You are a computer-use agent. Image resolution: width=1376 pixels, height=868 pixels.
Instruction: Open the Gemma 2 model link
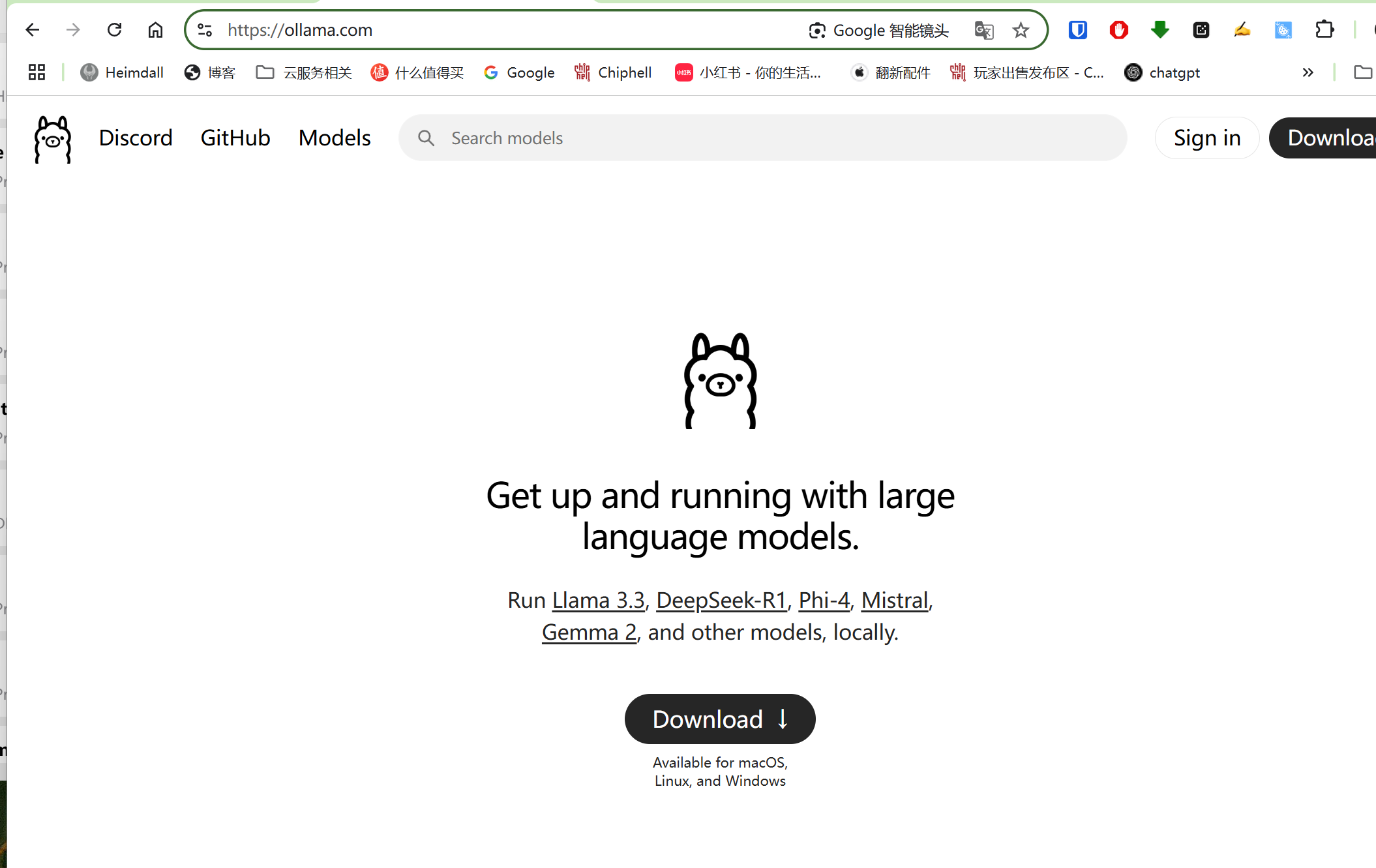pos(589,632)
